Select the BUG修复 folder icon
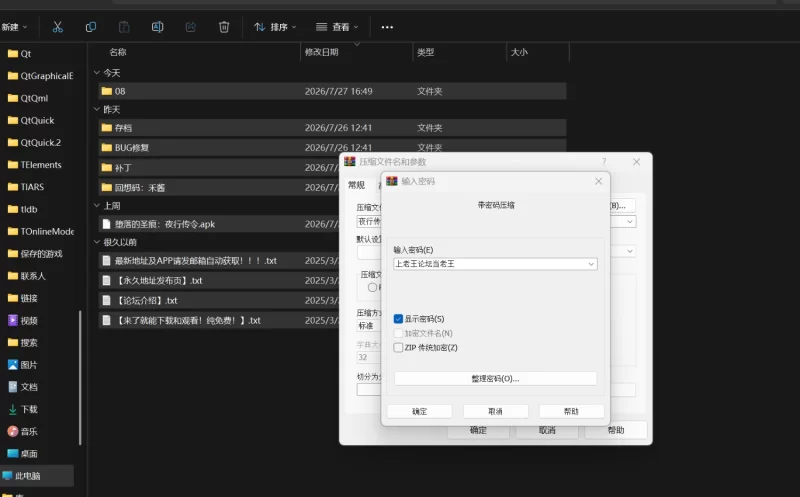 click(x=107, y=147)
